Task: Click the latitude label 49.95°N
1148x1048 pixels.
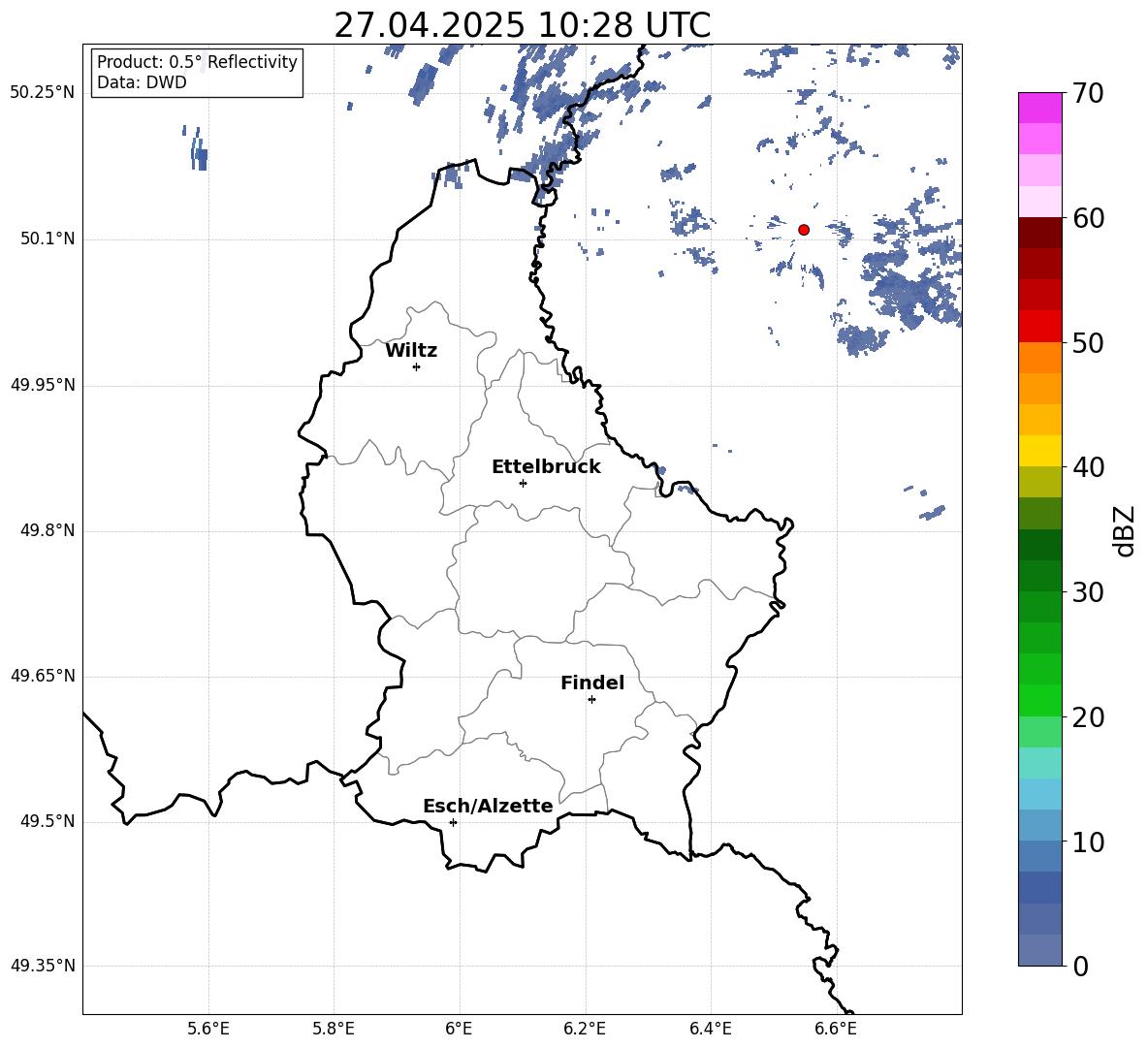Action: (43, 385)
